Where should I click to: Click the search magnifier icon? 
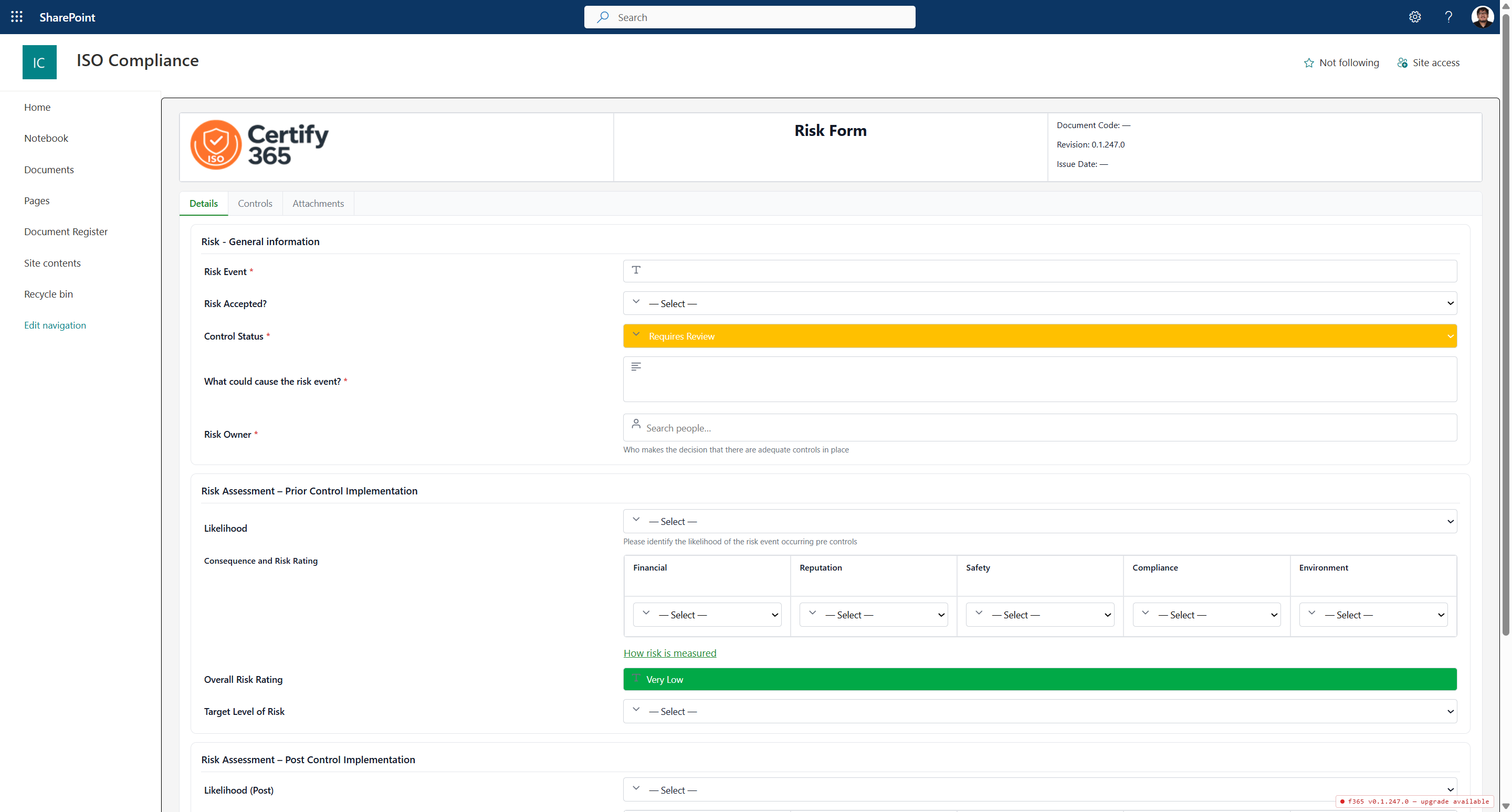tap(603, 17)
